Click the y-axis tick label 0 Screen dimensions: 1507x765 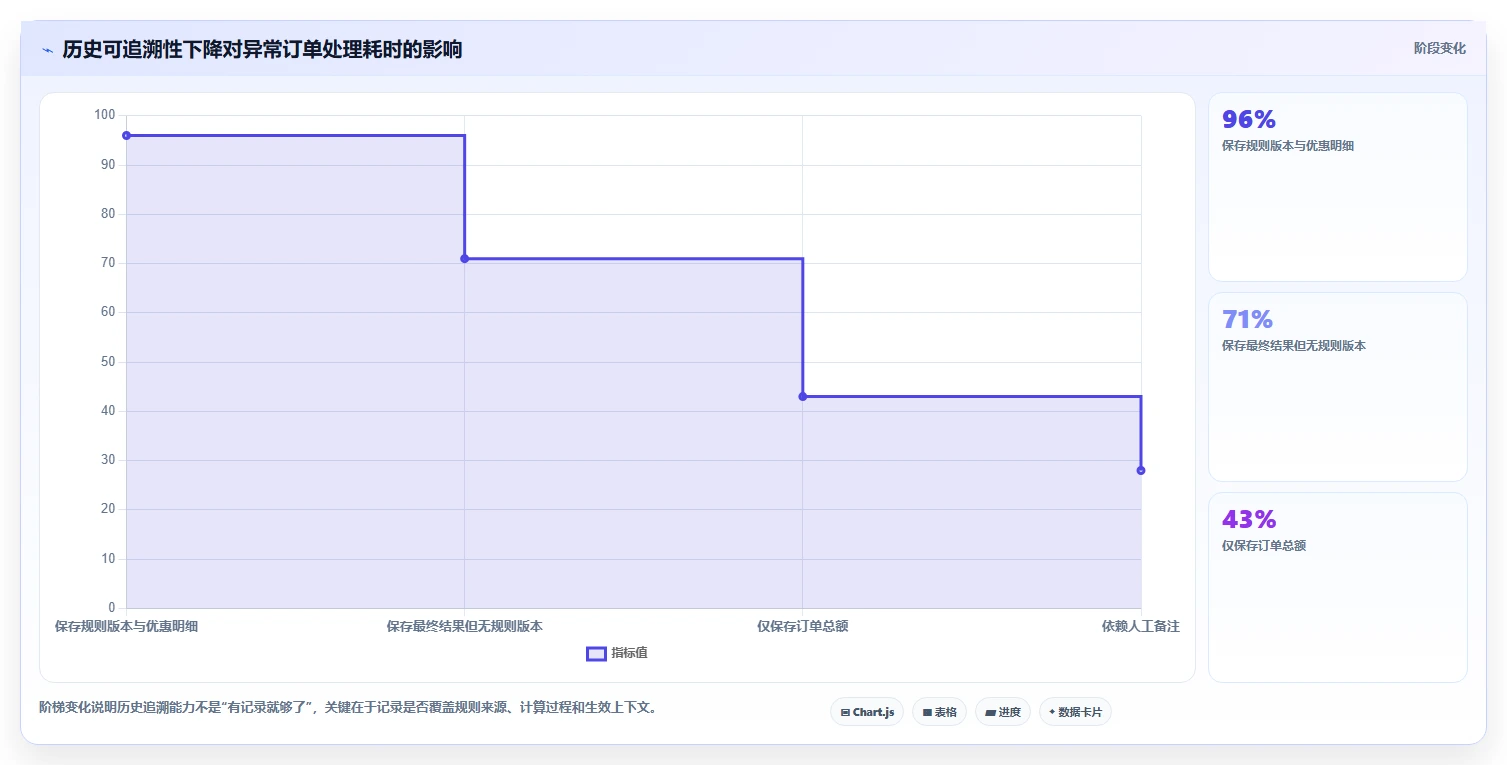pyautogui.click(x=112, y=608)
